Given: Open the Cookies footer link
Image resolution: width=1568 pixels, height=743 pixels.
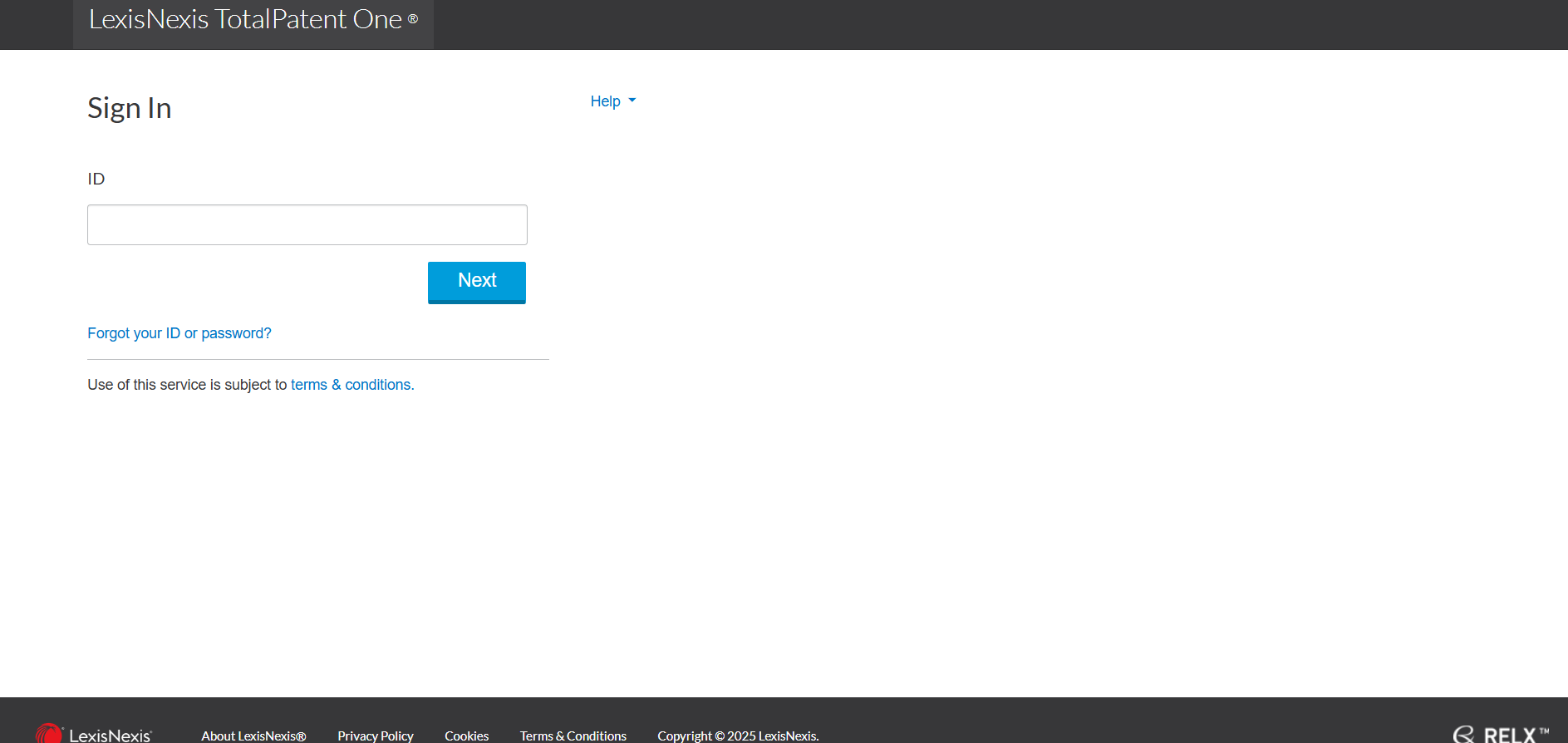Looking at the screenshot, I should pyautogui.click(x=466, y=736).
